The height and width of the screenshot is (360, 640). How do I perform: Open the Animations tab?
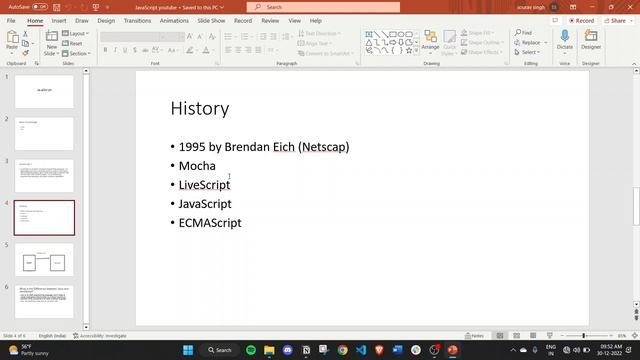pyautogui.click(x=174, y=20)
